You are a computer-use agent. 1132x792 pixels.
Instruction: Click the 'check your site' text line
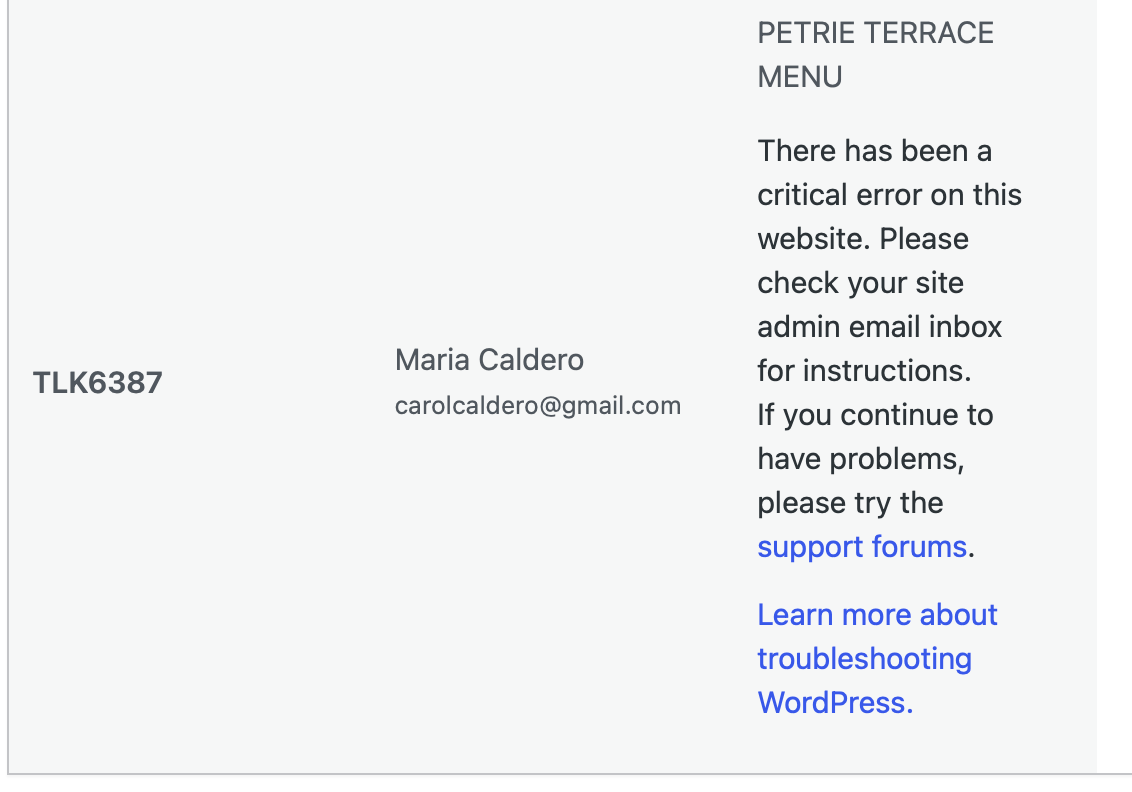[x=860, y=283]
